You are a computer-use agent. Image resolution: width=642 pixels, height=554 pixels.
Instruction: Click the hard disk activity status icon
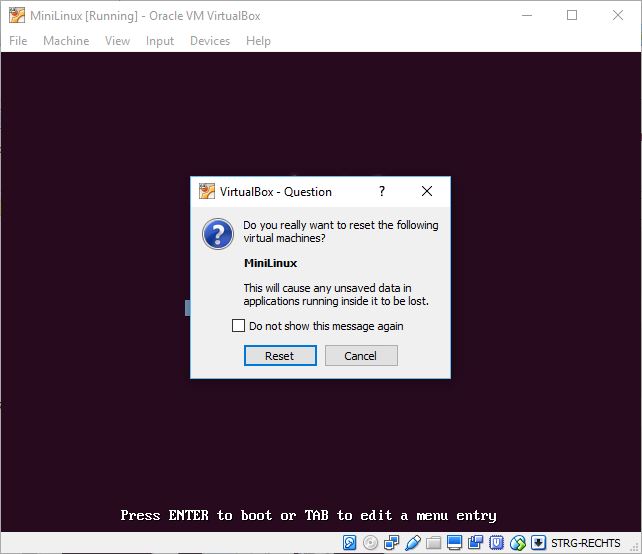click(x=349, y=543)
